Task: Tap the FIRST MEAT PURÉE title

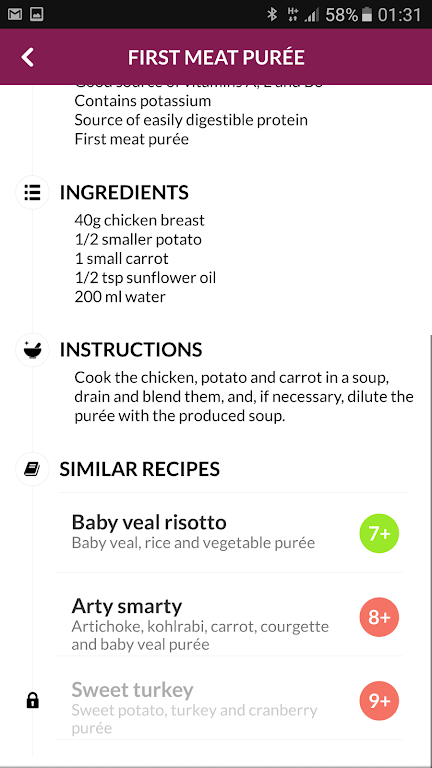Action: (x=216, y=57)
